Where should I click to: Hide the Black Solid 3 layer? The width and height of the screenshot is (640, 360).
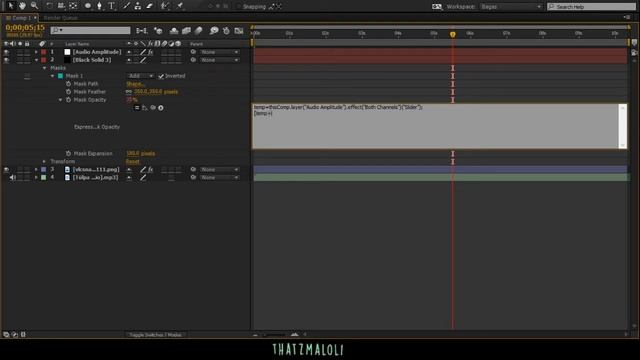click(6, 60)
